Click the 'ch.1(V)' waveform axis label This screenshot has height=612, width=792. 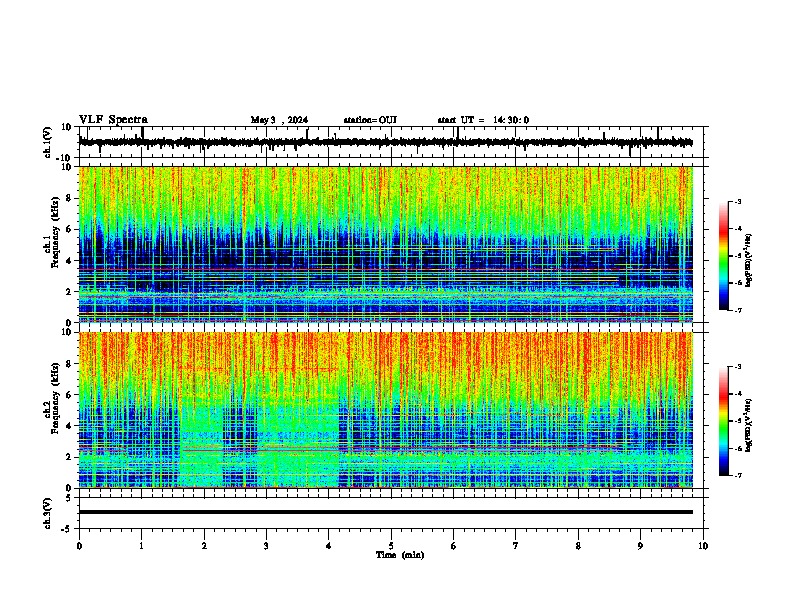48,142
